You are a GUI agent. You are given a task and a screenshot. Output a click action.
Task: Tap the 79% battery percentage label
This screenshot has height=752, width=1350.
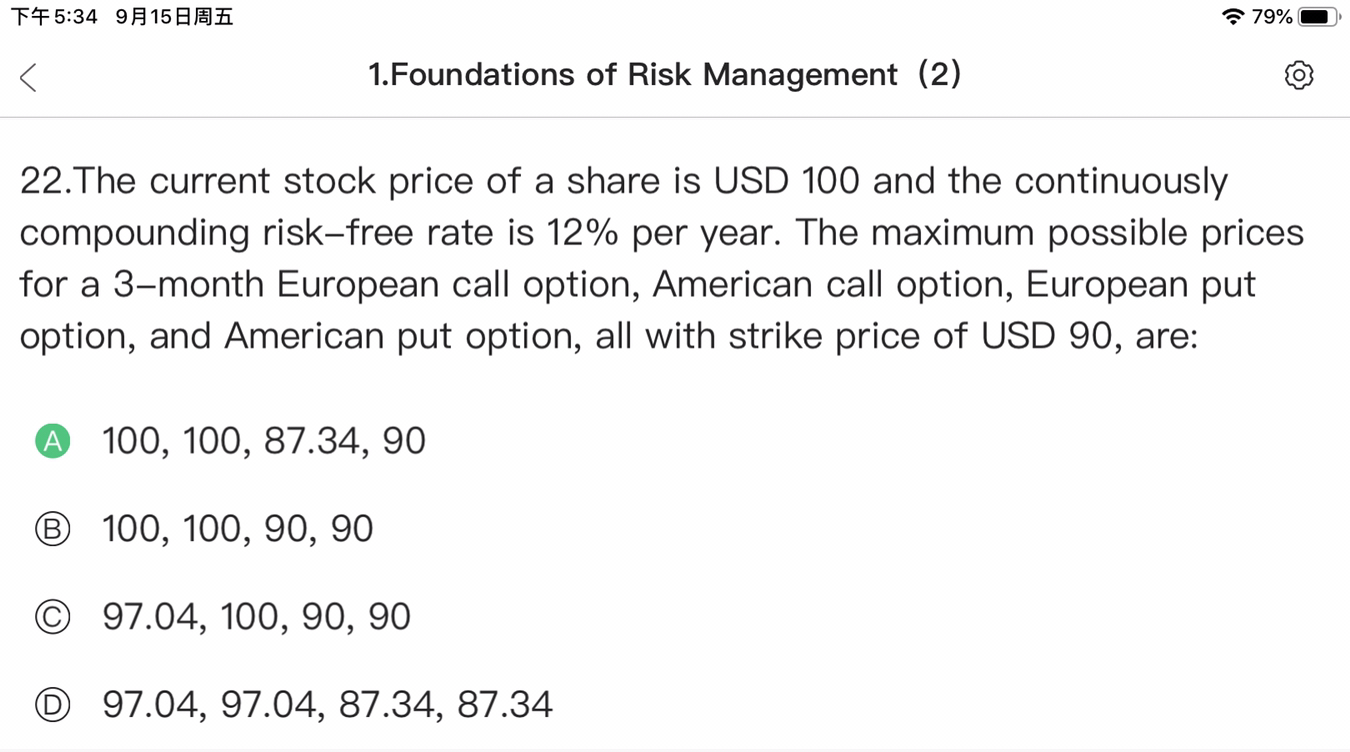[1272, 16]
